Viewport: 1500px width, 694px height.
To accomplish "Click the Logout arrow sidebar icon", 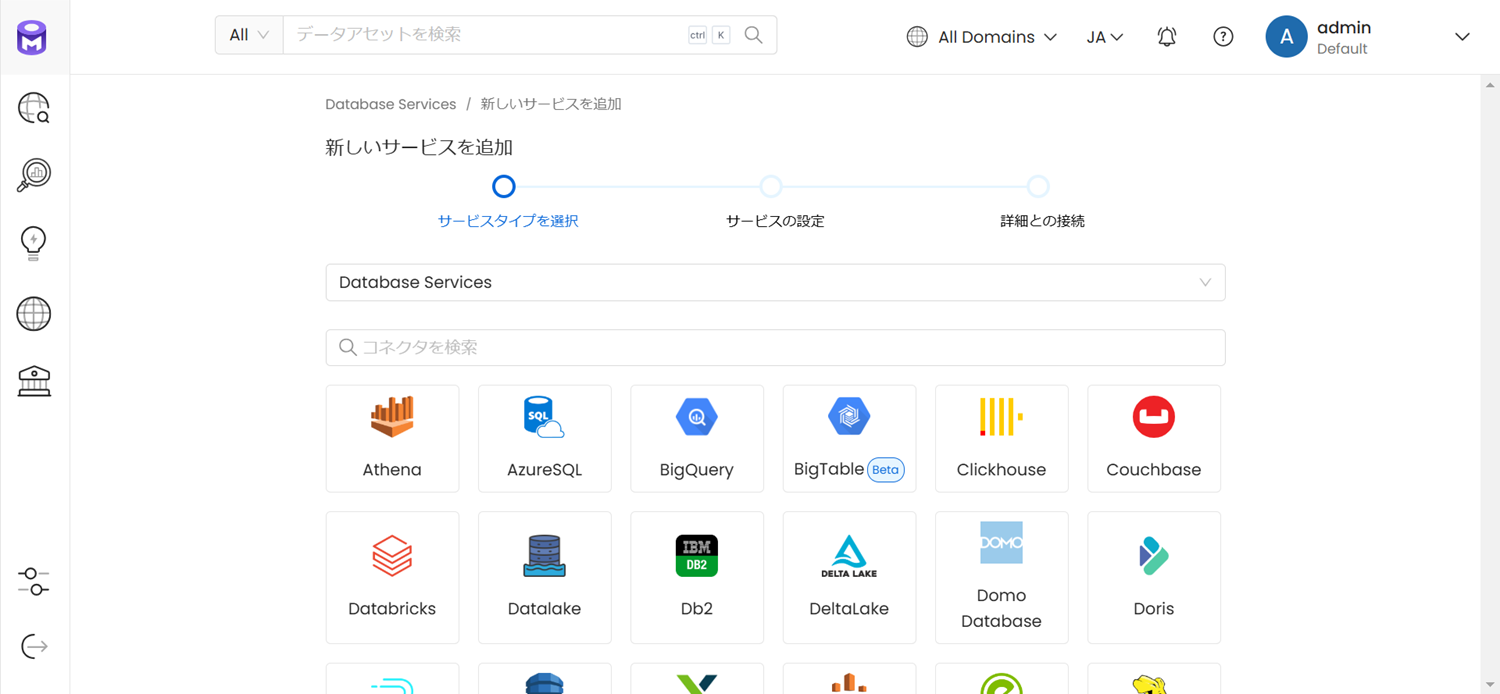I will pos(34,647).
